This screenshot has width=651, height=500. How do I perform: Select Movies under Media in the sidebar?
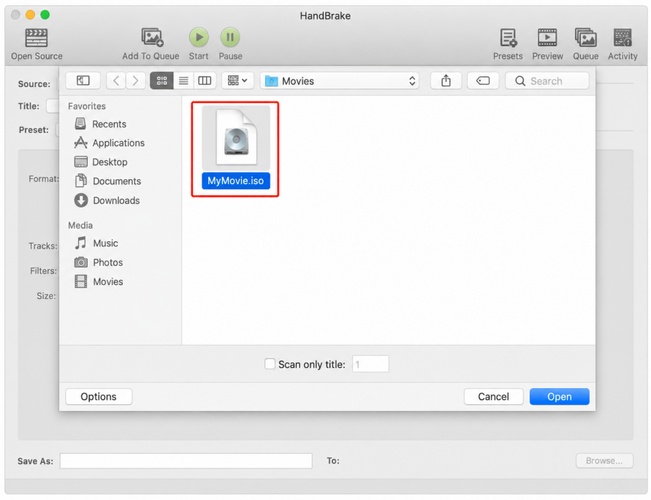pyautogui.click(x=99, y=282)
